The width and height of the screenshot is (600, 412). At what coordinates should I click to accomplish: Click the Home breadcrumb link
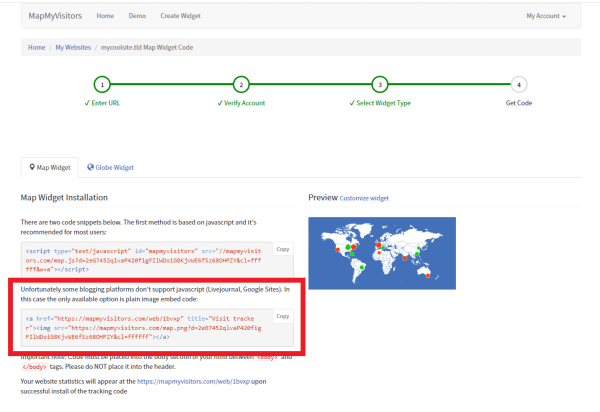pyautogui.click(x=36, y=47)
